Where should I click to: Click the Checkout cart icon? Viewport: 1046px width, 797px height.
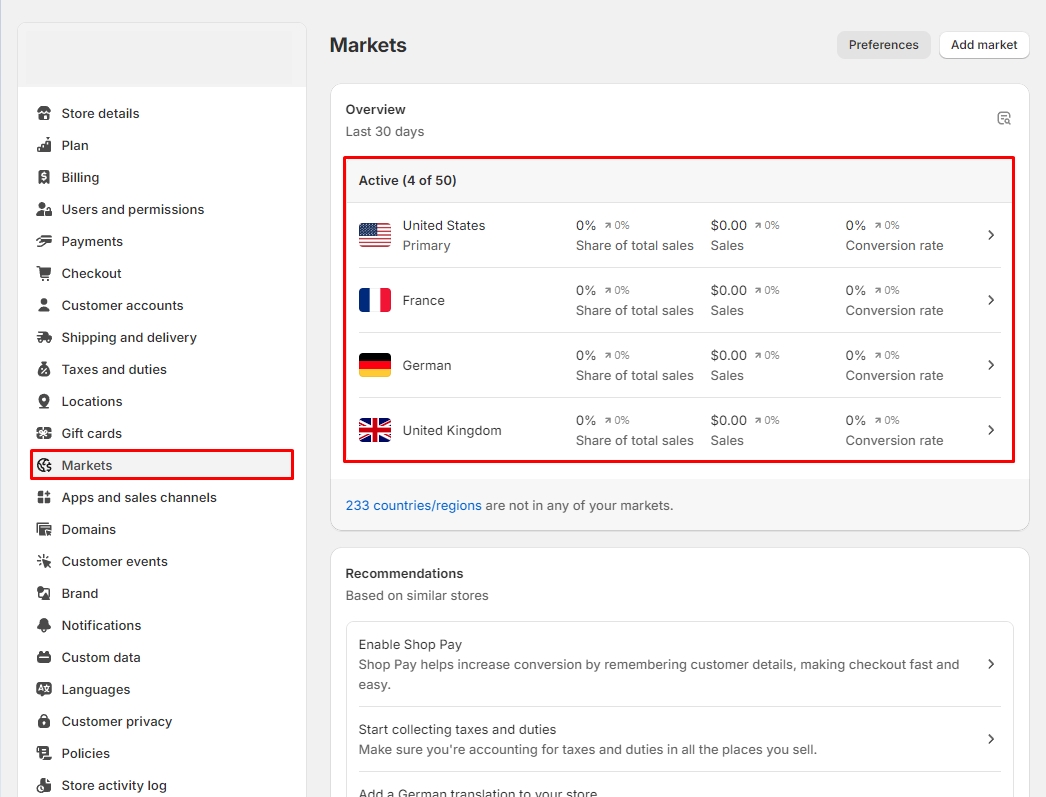(44, 273)
